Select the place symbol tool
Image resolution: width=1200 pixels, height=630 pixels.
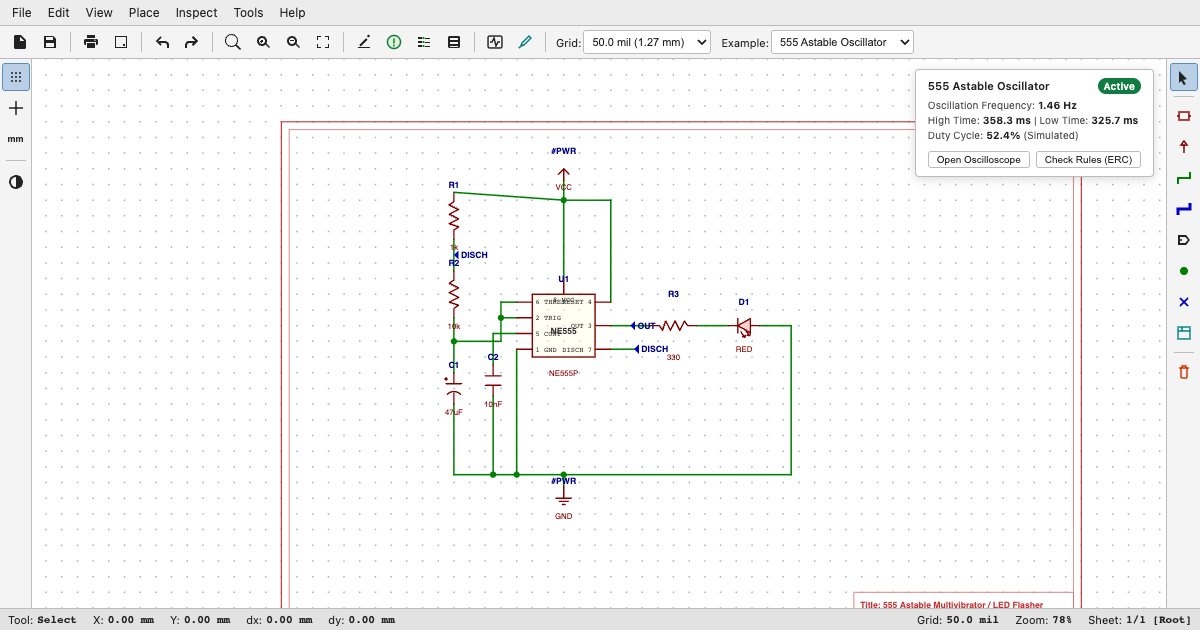1184,115
